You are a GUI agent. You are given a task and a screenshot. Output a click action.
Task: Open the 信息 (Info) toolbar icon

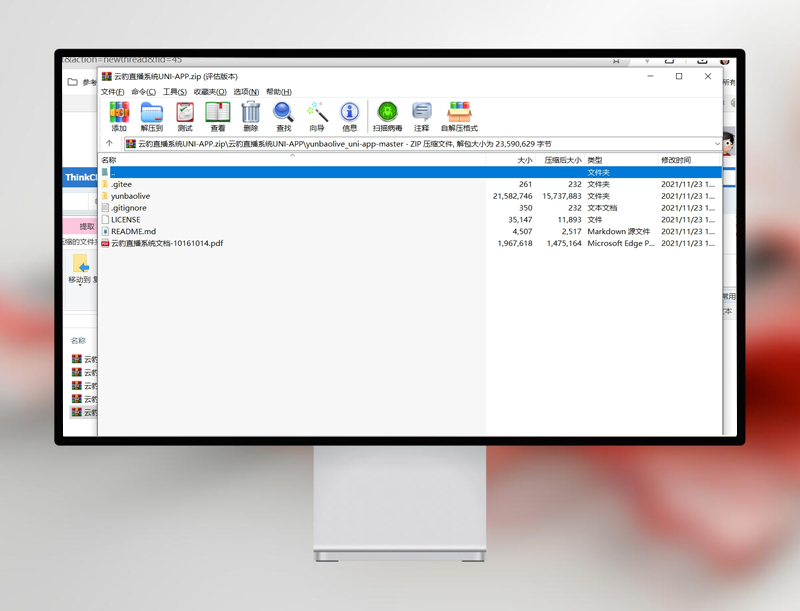pyautogui.click(x=349, y=112)
